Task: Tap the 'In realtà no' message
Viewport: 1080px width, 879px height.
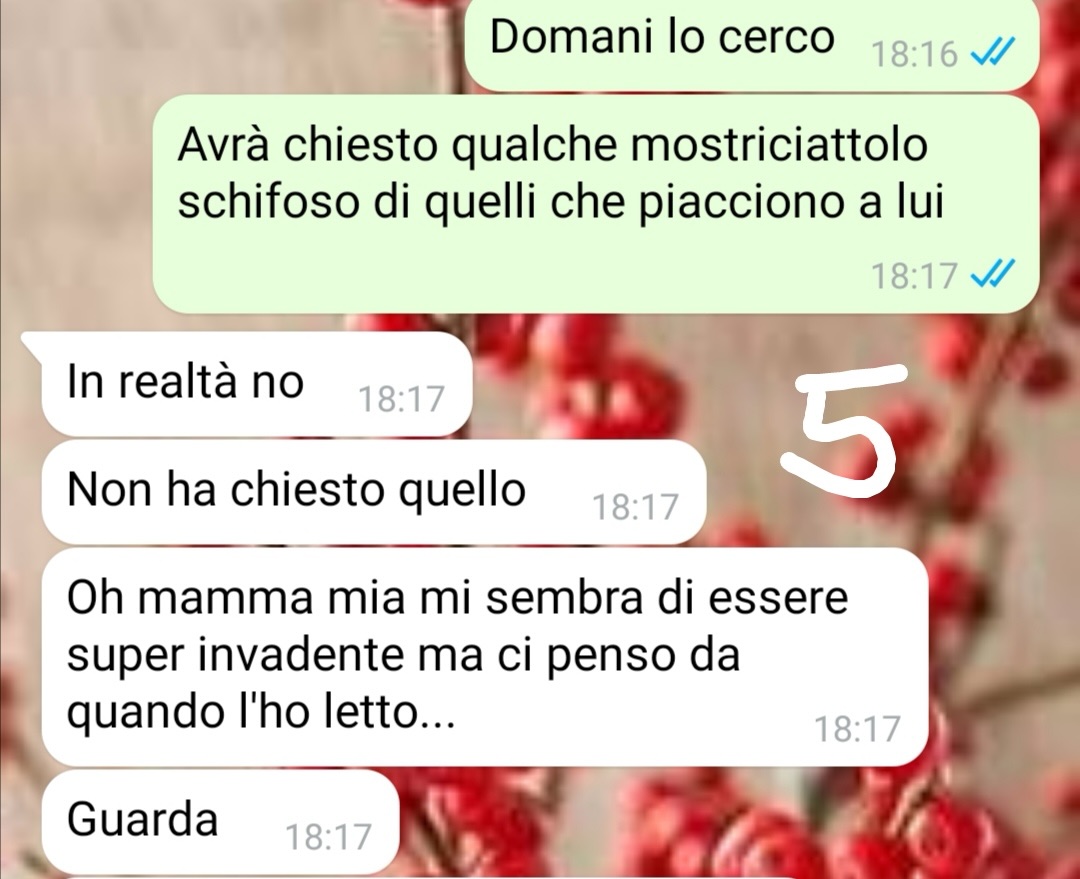Action: (x=256, y=384)
